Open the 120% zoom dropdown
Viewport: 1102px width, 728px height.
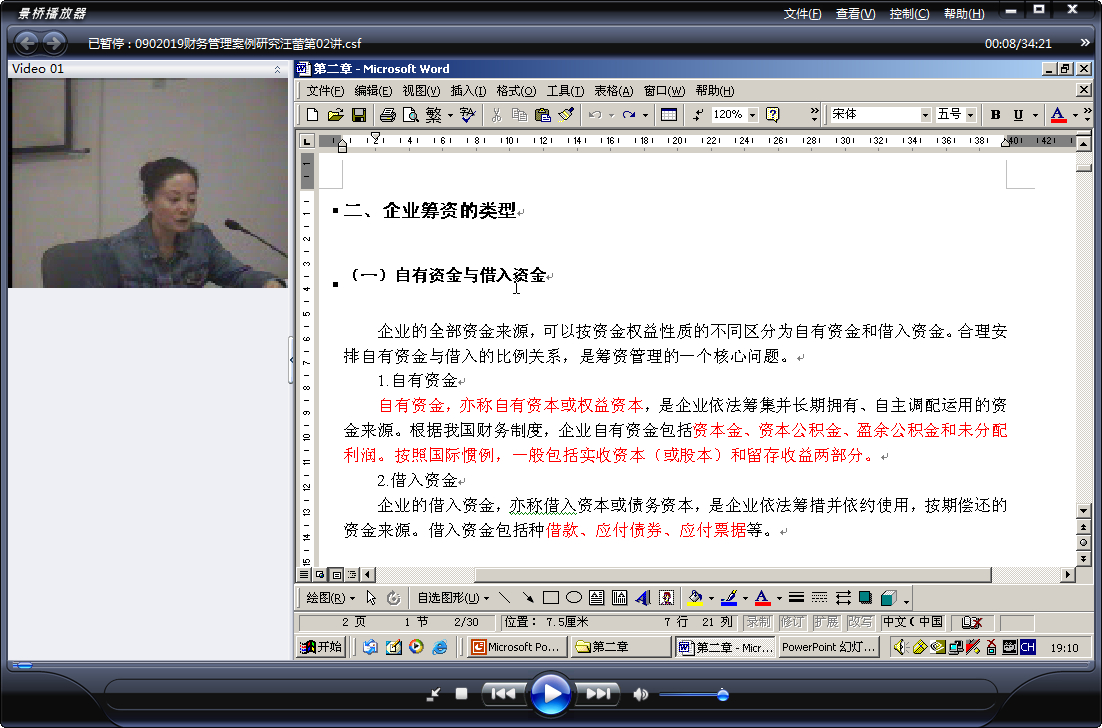(753, 115)
